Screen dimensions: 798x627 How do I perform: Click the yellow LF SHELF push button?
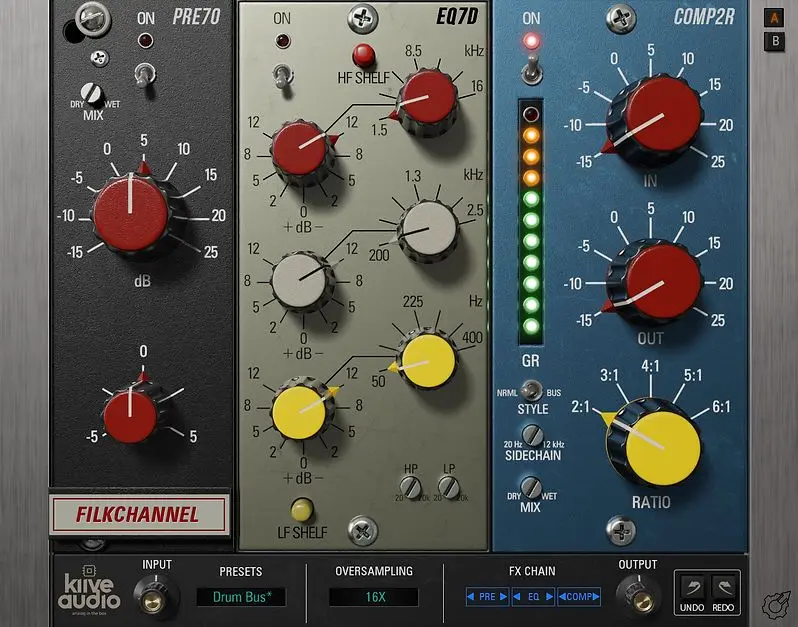tap(302, 510)
